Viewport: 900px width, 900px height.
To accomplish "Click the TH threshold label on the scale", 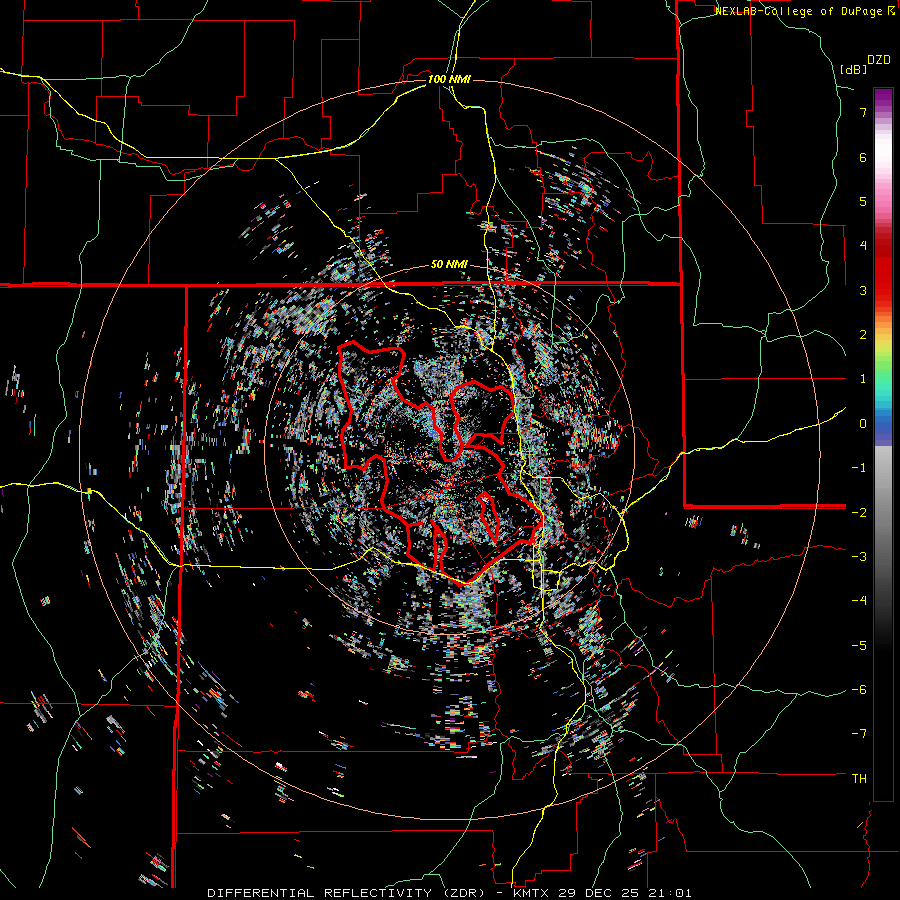I will 859,779.
